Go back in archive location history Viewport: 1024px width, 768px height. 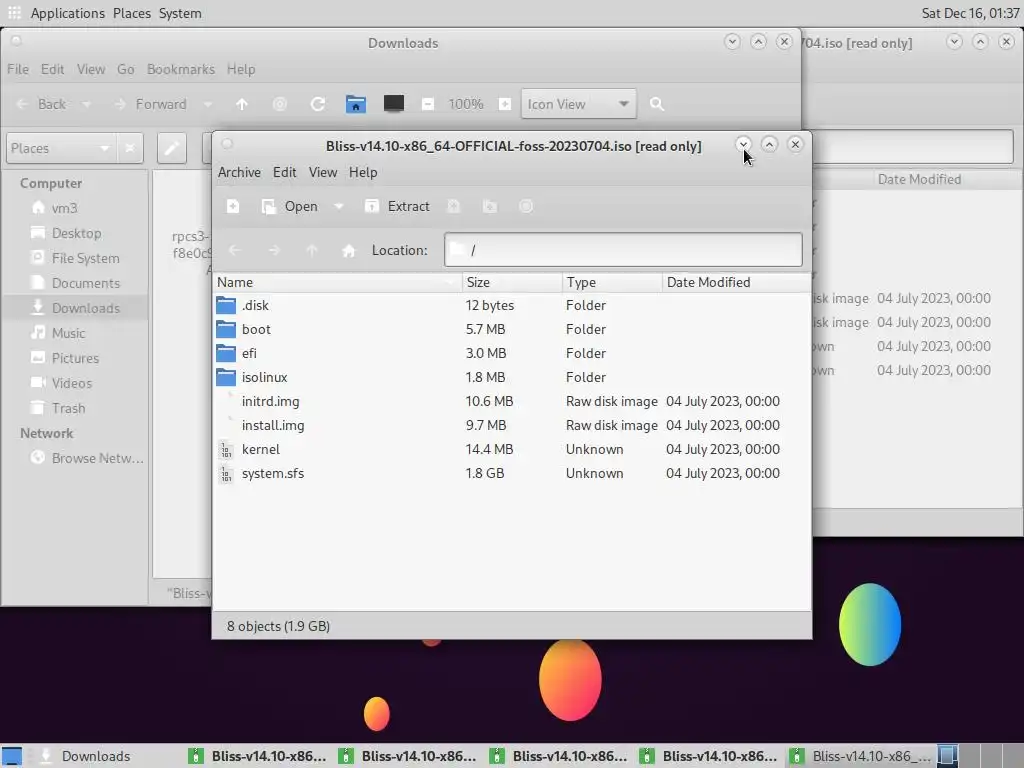[235, 250]
